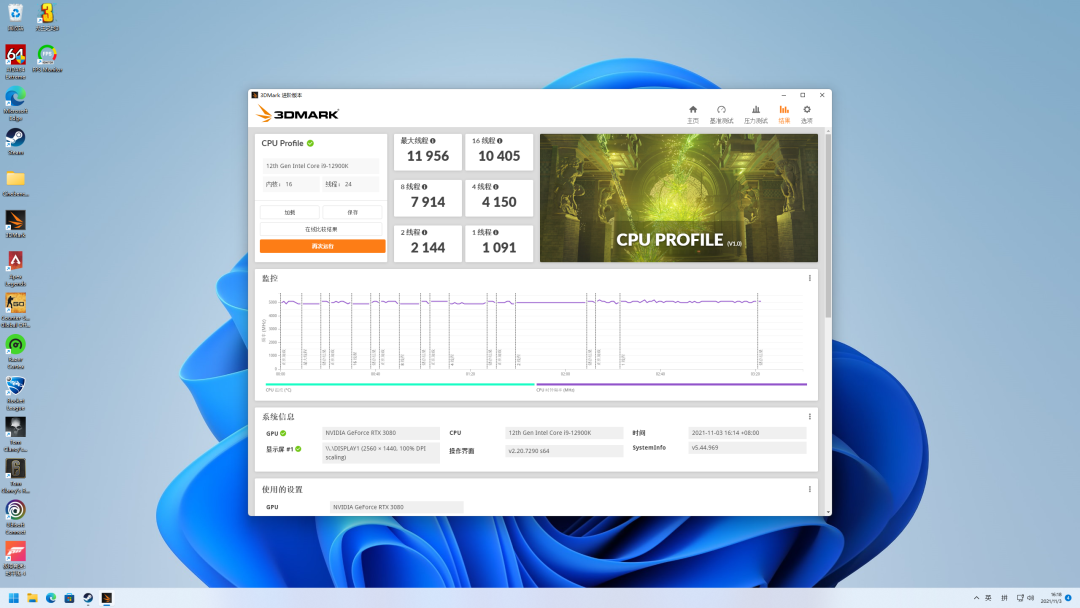1080x608 pixels.
Task: Click the time value 2021-11-03 16:14
Action: point(747,433)
